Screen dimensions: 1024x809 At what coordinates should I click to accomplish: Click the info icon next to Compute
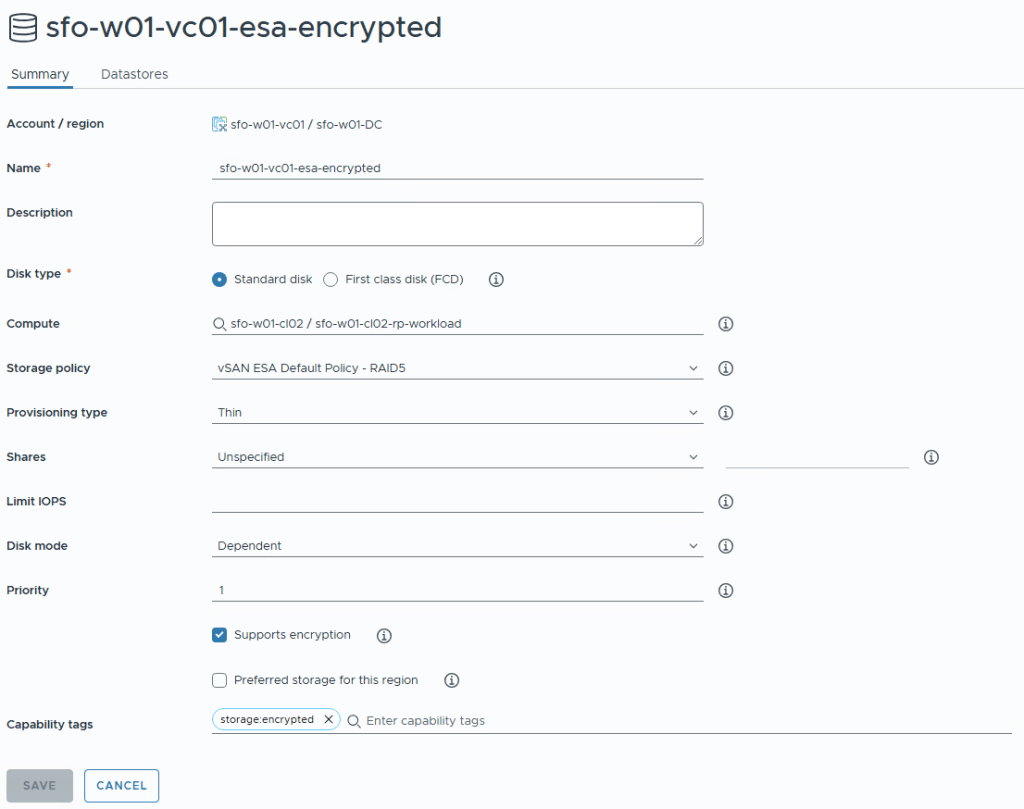coord(726,324)
